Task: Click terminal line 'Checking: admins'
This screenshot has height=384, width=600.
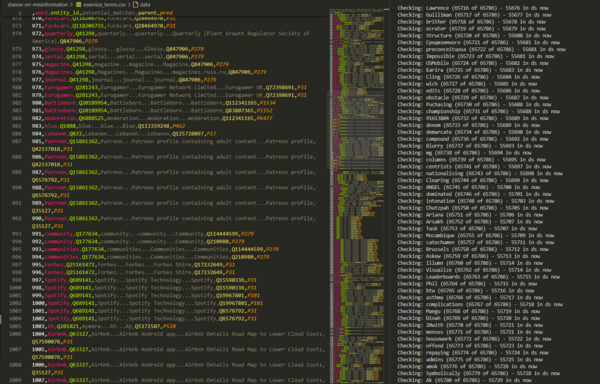Action: (470, 359)
